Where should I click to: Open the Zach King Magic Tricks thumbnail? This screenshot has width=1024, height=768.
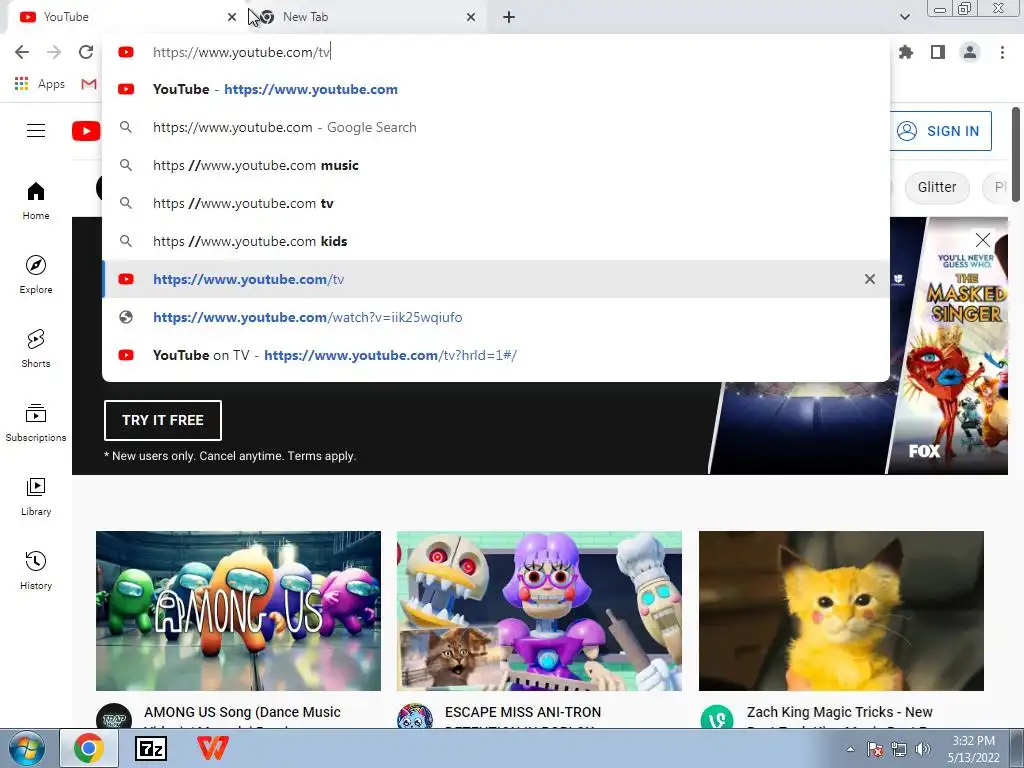(x=841, y=611)
